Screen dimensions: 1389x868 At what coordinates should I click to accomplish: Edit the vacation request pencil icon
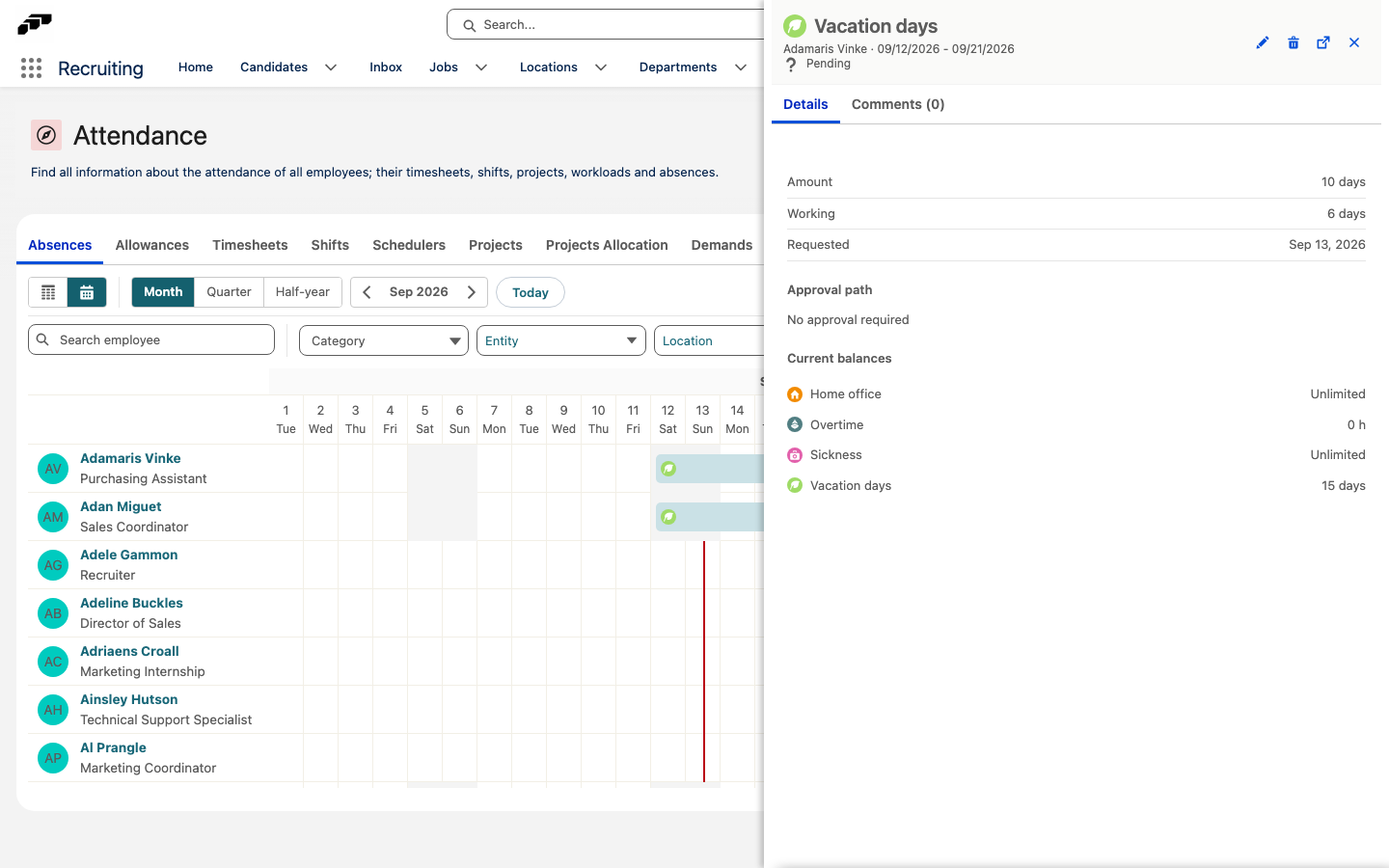coord(1263,42)
